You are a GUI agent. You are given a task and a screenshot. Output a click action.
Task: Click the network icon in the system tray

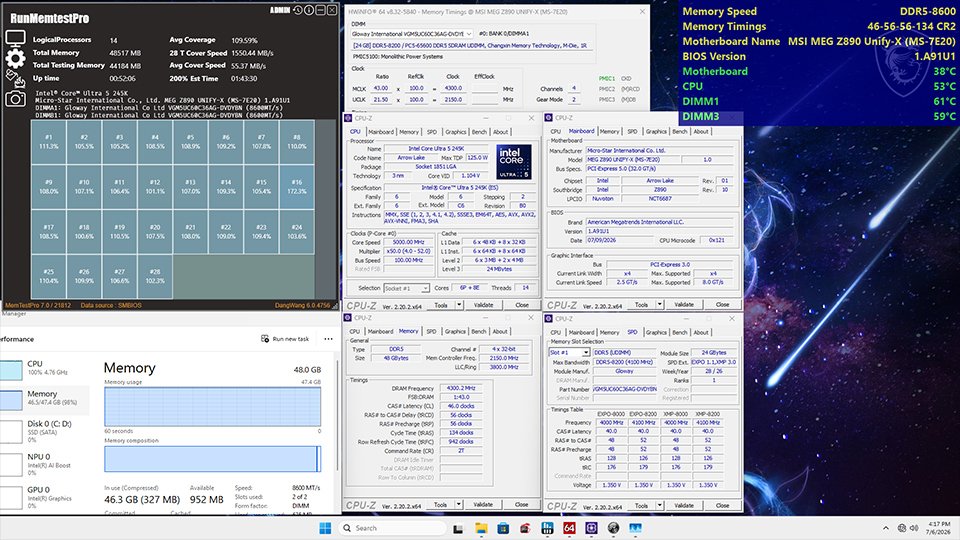click(x=901, y=528)
